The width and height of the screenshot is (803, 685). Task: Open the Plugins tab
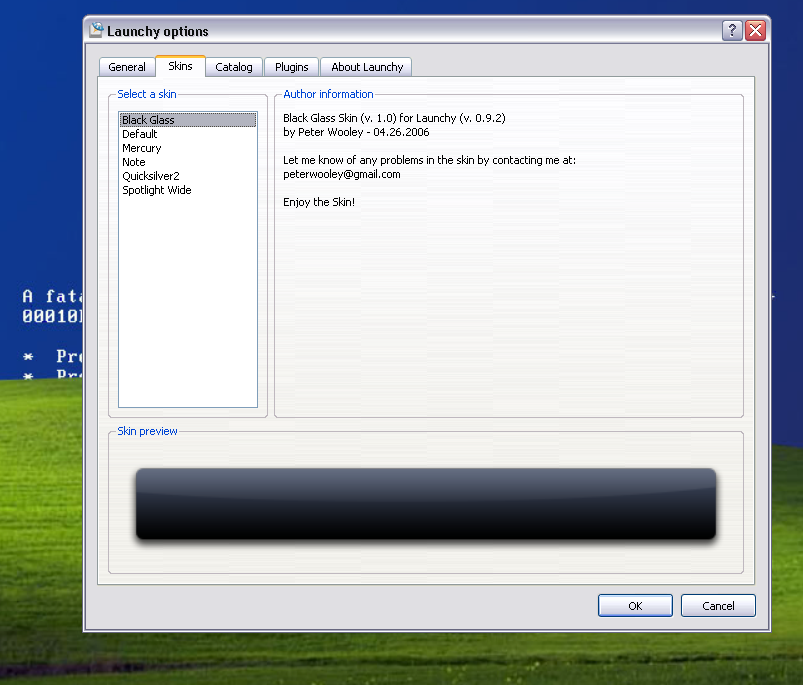[x=291, y=67]
